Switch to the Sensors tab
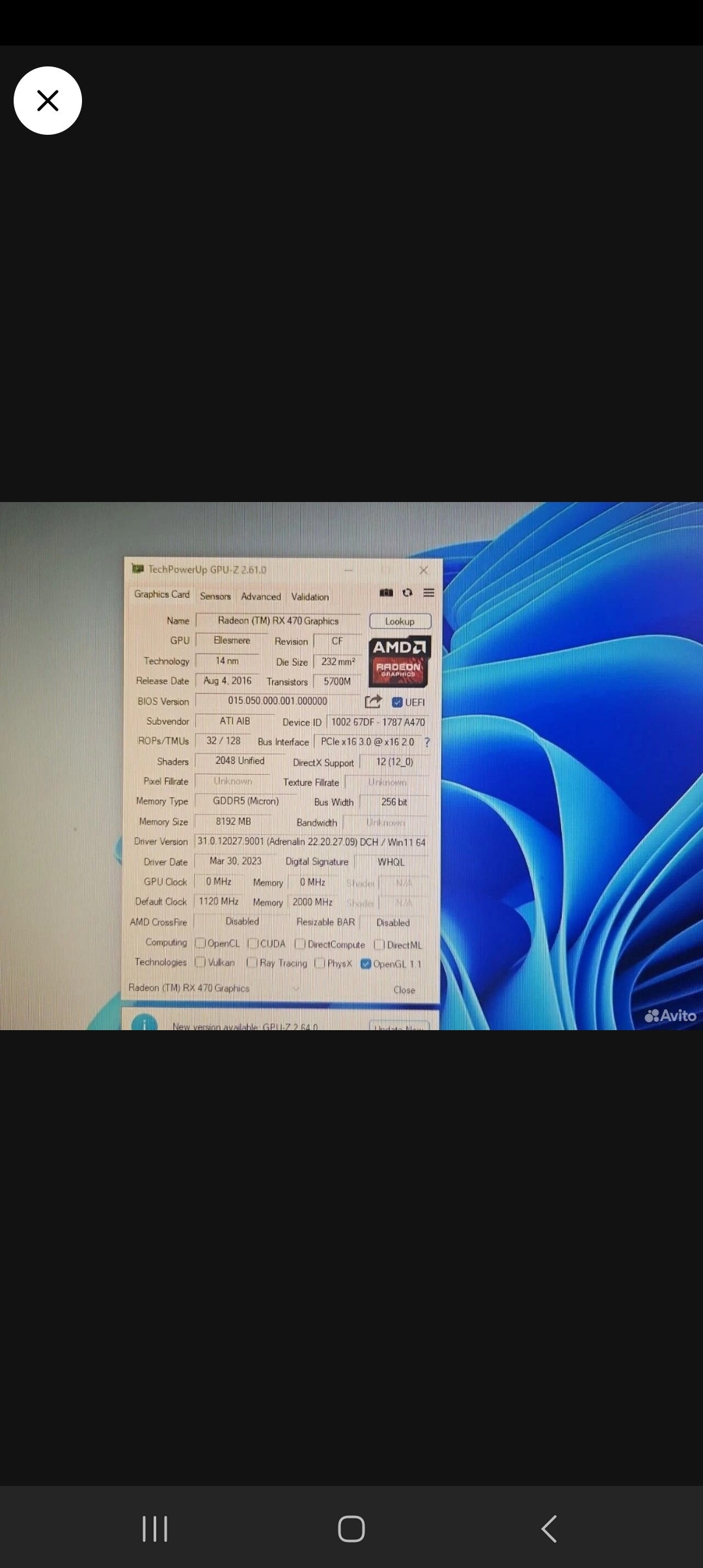Screen dimensions: 703x1568 point(215,596)
